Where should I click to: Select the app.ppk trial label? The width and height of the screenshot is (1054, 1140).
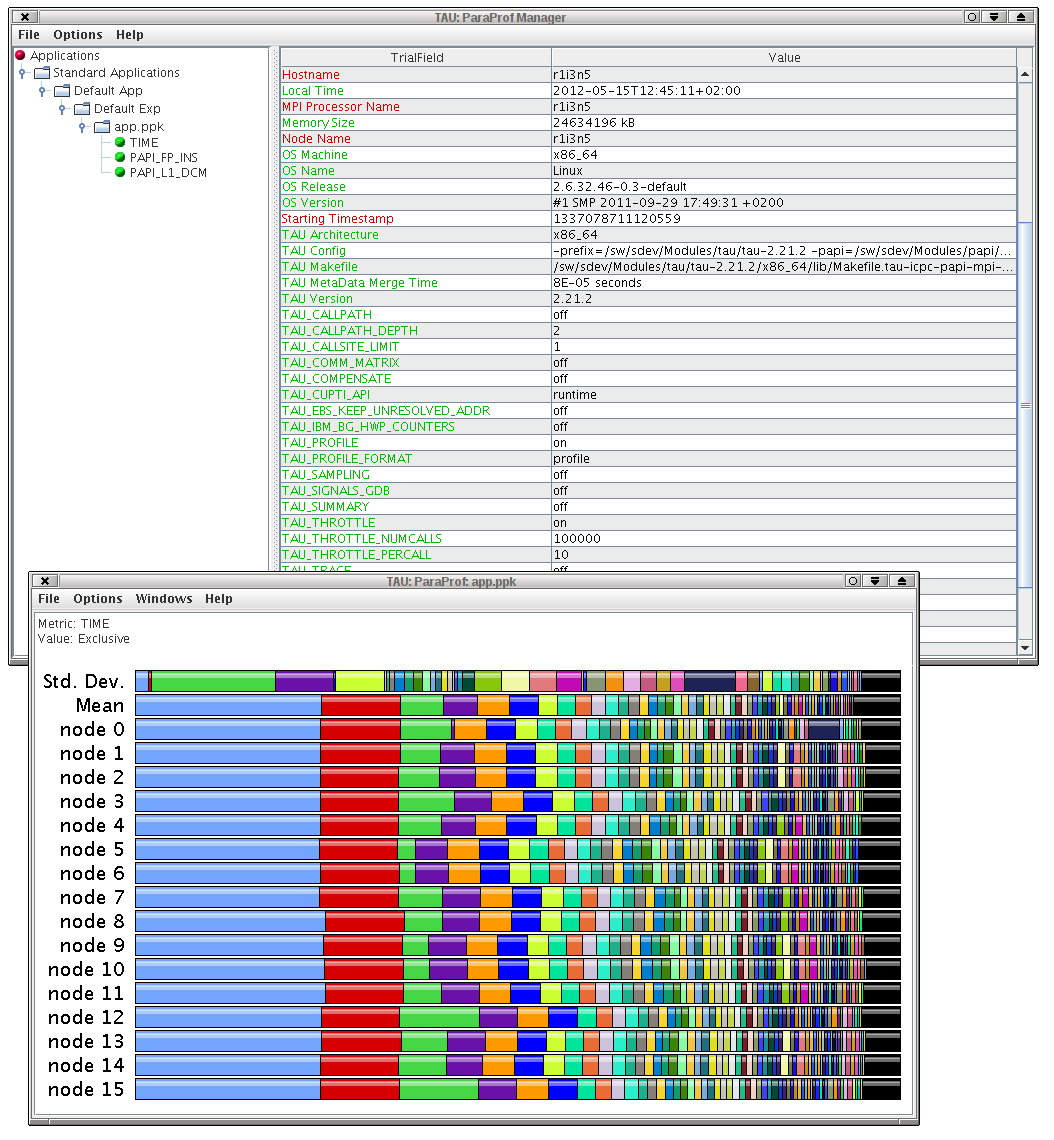pos(139,127)
